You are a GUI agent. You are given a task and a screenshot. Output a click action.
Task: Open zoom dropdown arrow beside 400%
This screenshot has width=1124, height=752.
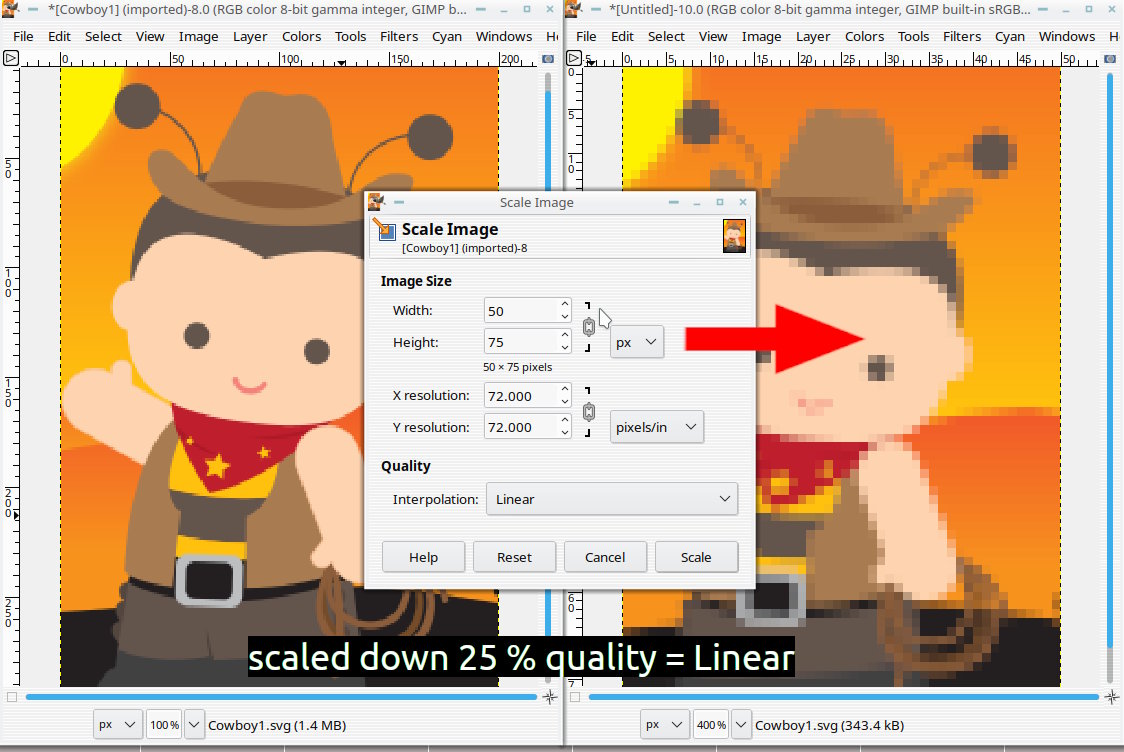[x=741, y=725]
